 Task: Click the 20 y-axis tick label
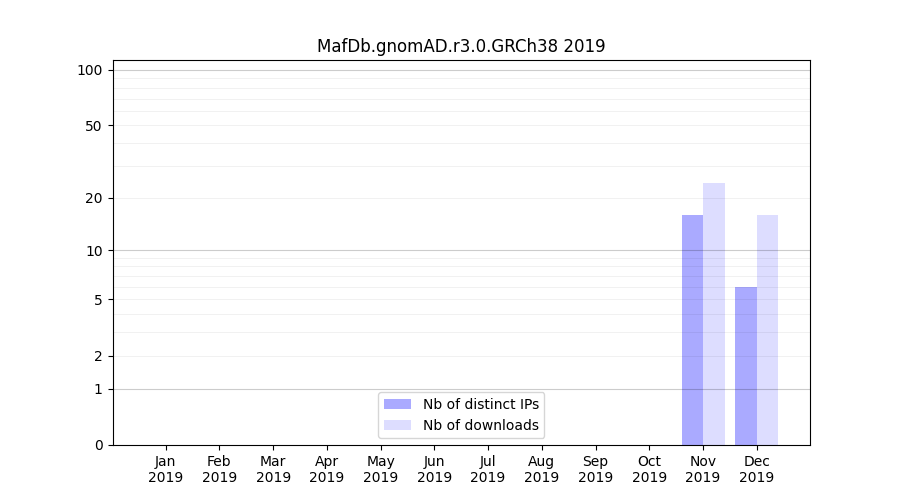click(x=94, y=198)
